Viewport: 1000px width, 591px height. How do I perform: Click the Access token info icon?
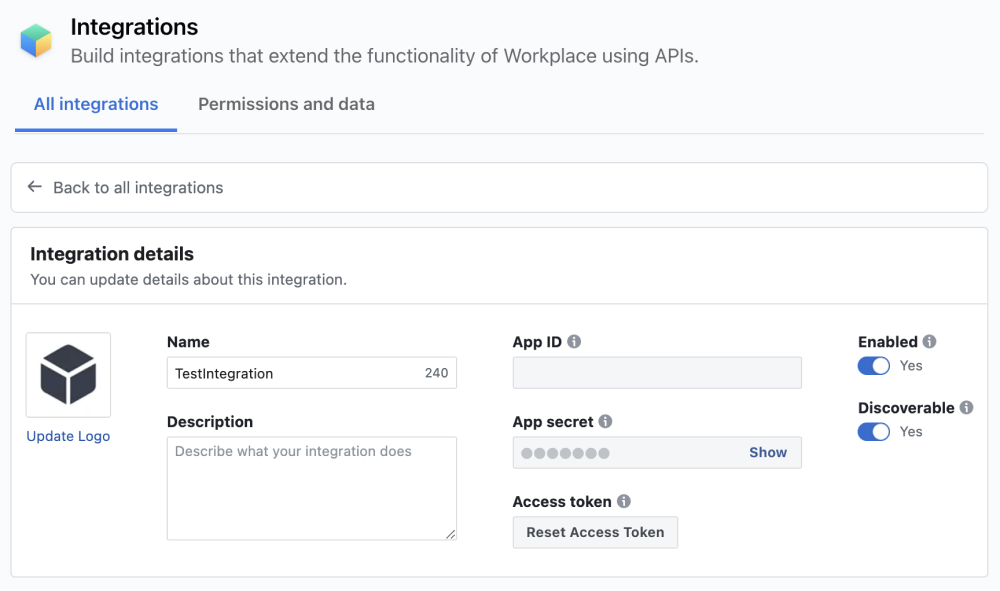625,501
